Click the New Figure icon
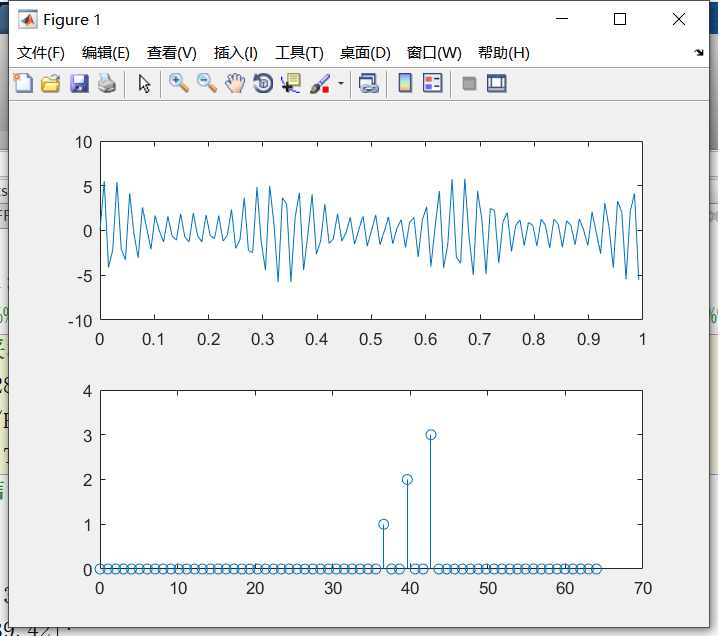The width and height of the screenshot is (718, 636). [x=23, y=84]
